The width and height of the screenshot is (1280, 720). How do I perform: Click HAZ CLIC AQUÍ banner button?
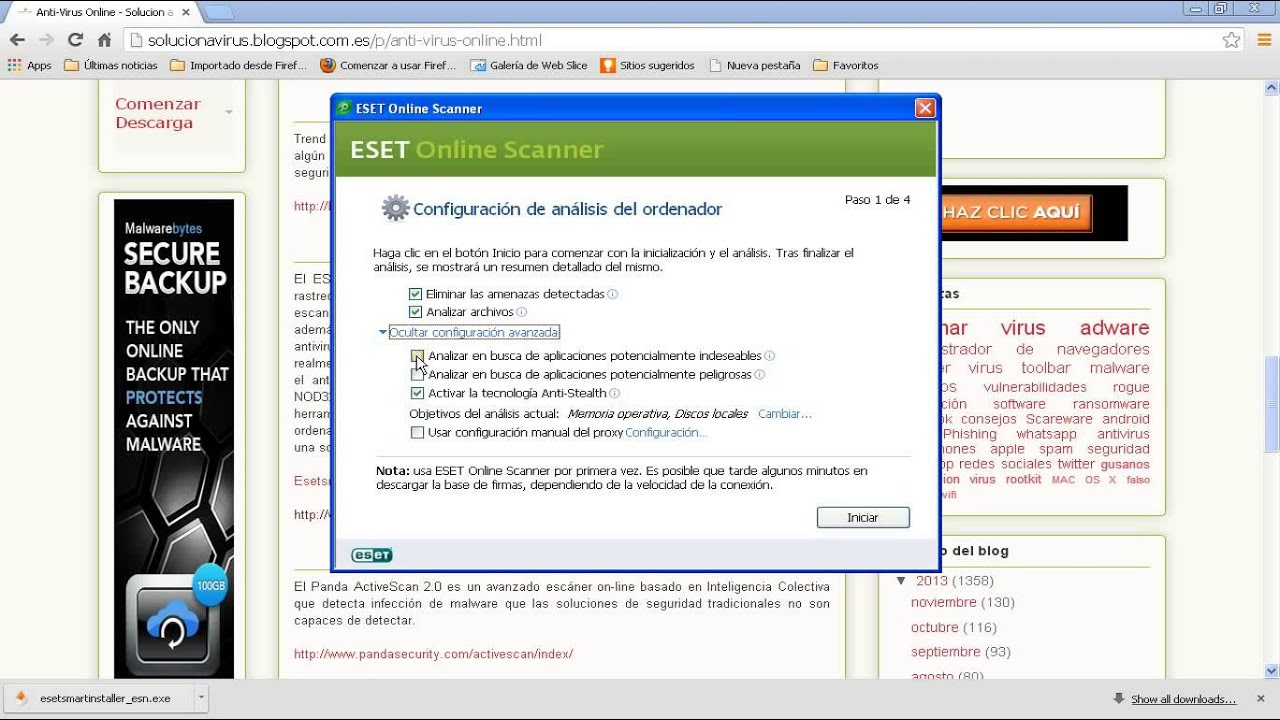click(x=1015, y=212)
